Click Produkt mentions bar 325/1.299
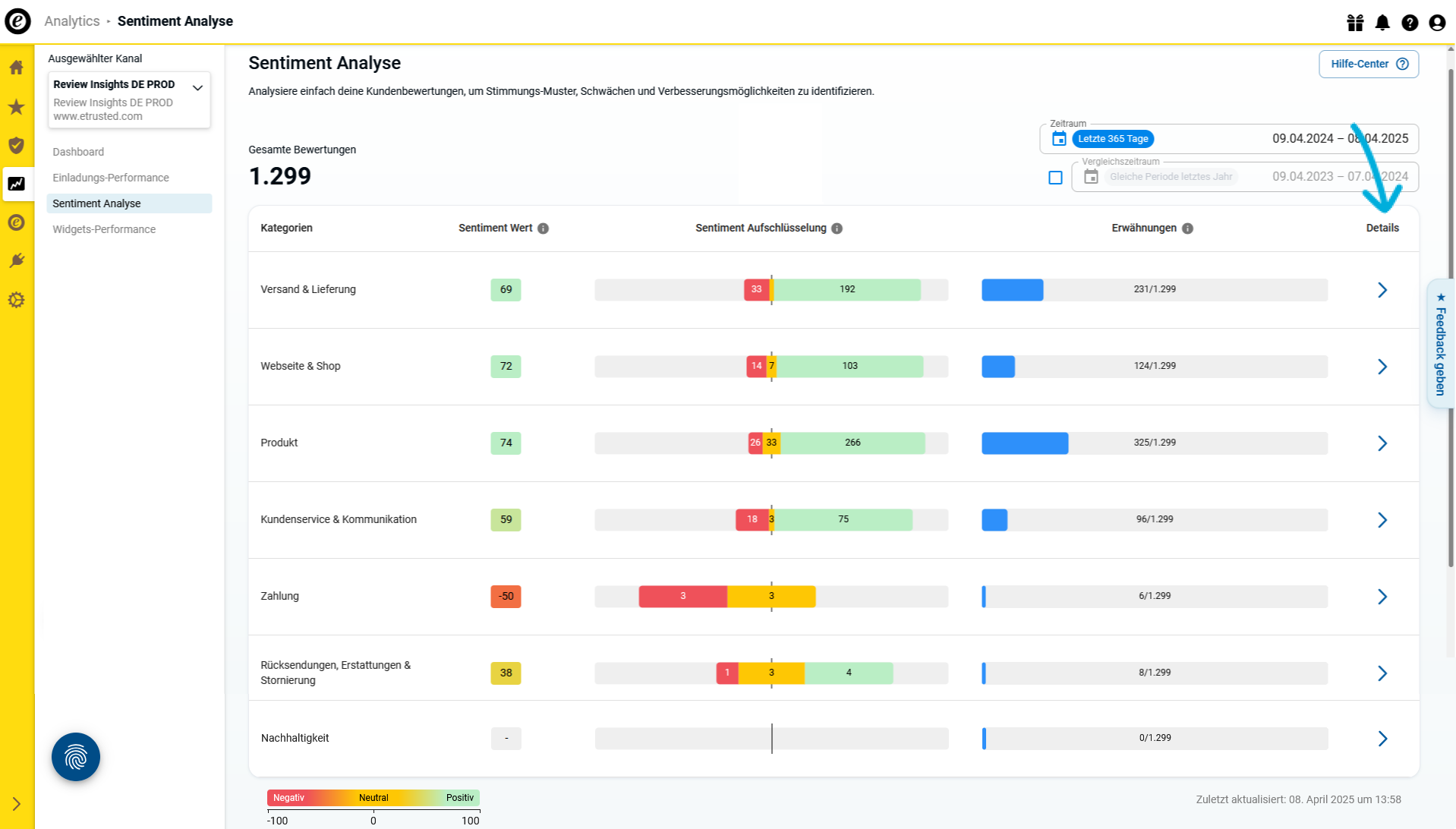Screen dimensions: 1456x829 click(x=1155, y=443)
